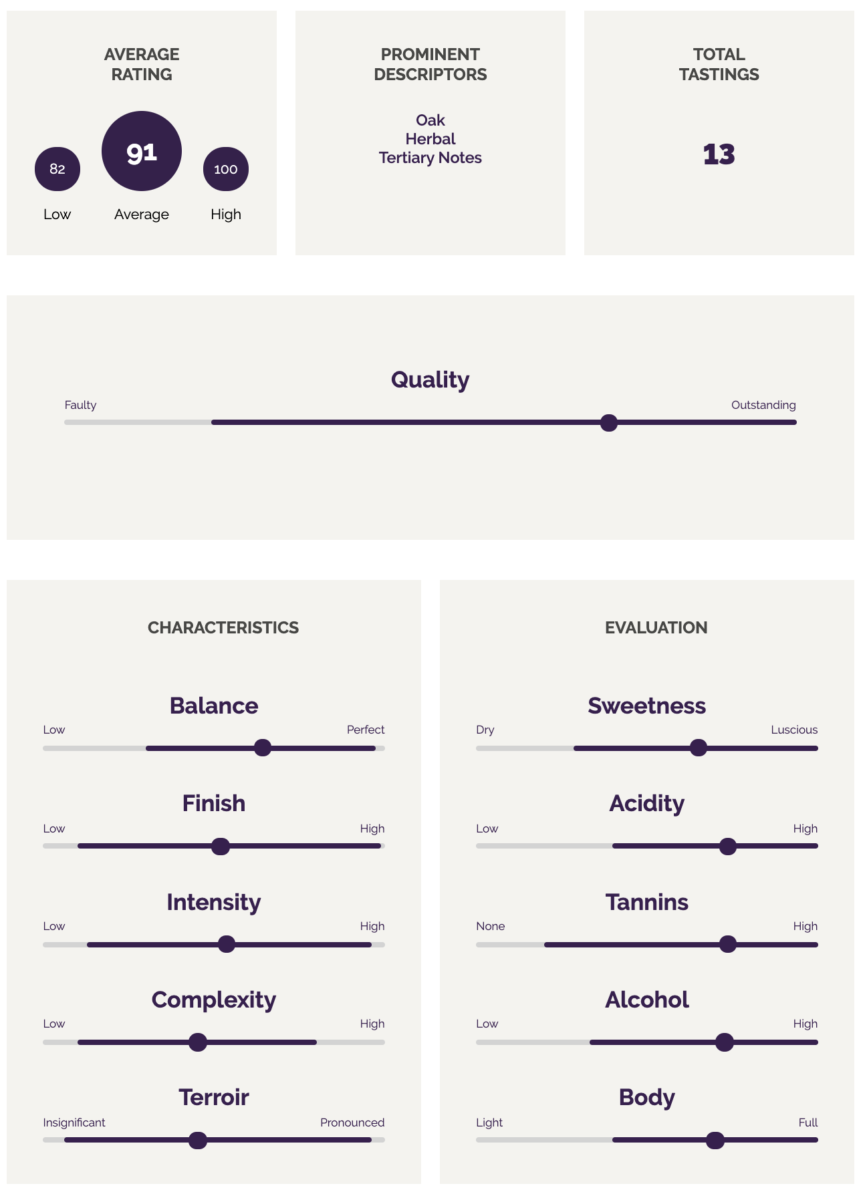865x1200 pixels.
Task: Select the Tertiary Notes descriptor
Action: tap(430, 158)
